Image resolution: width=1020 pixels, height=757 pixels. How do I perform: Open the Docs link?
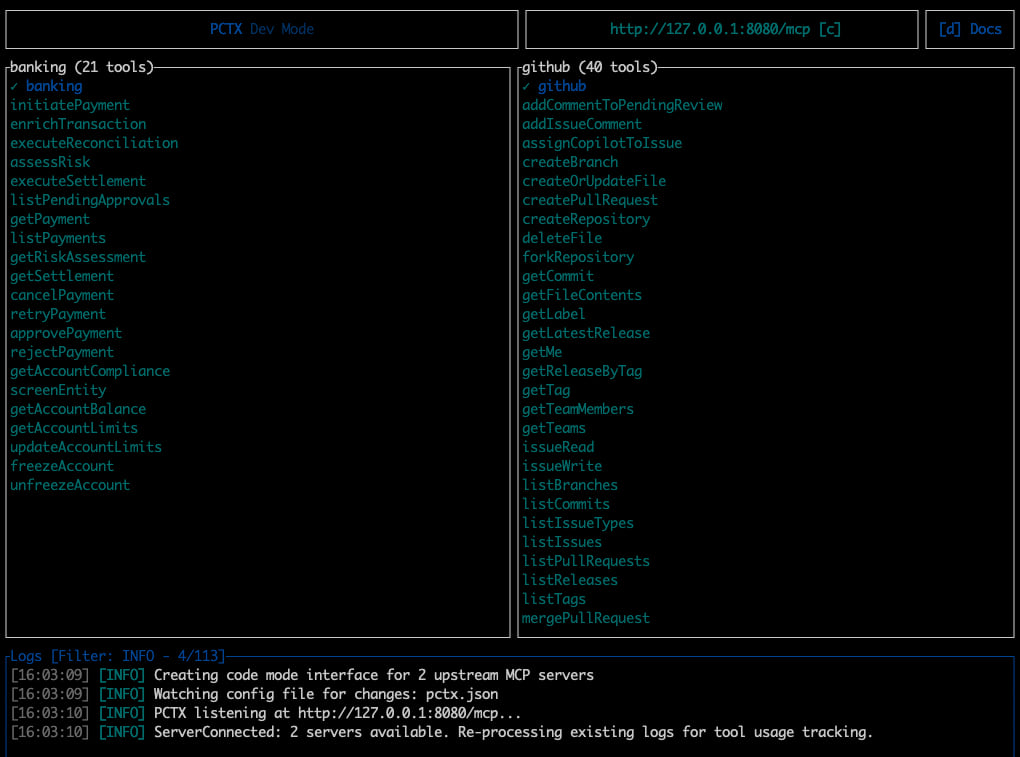(970, 29)
